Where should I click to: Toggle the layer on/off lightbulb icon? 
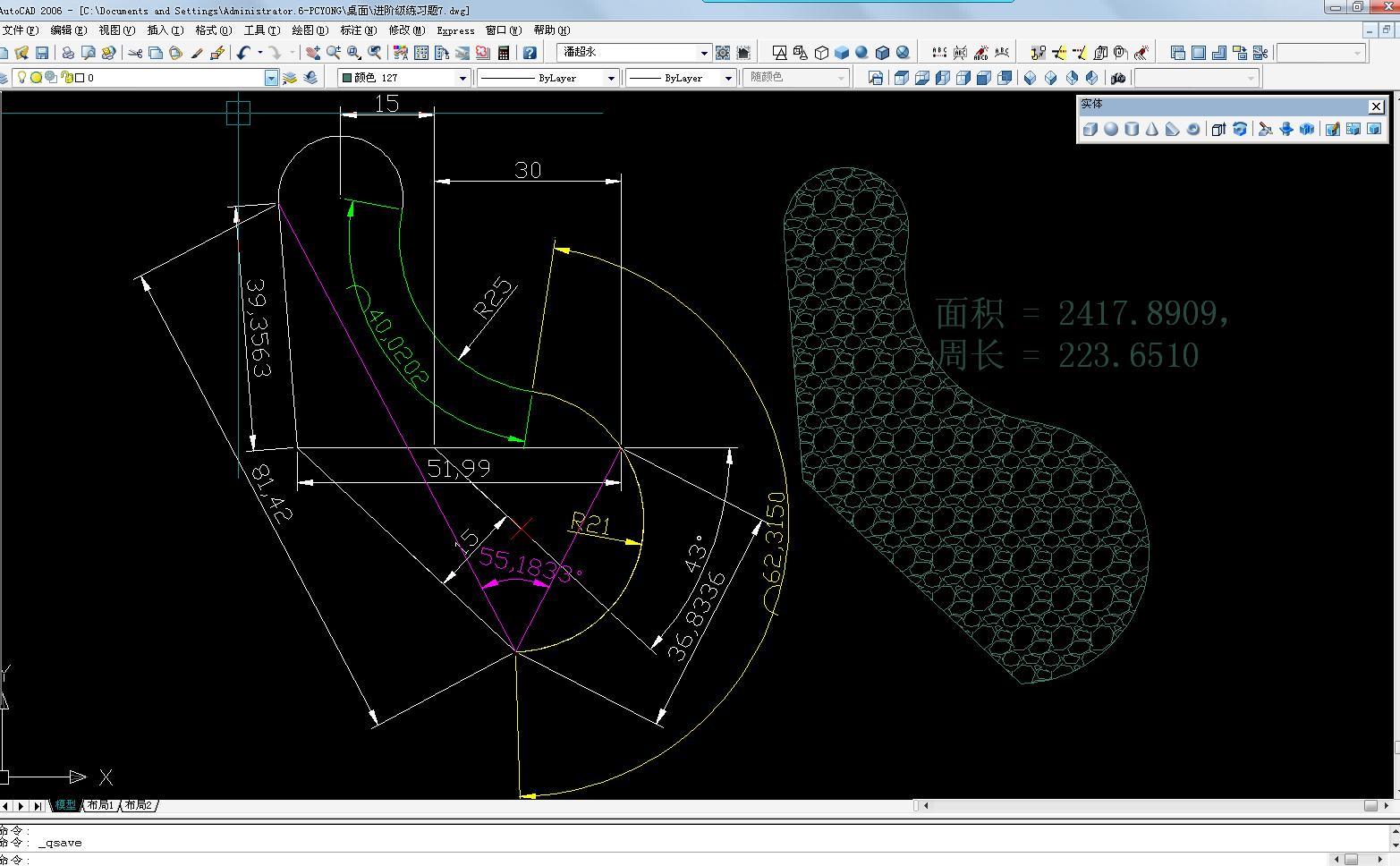point(22,78)
